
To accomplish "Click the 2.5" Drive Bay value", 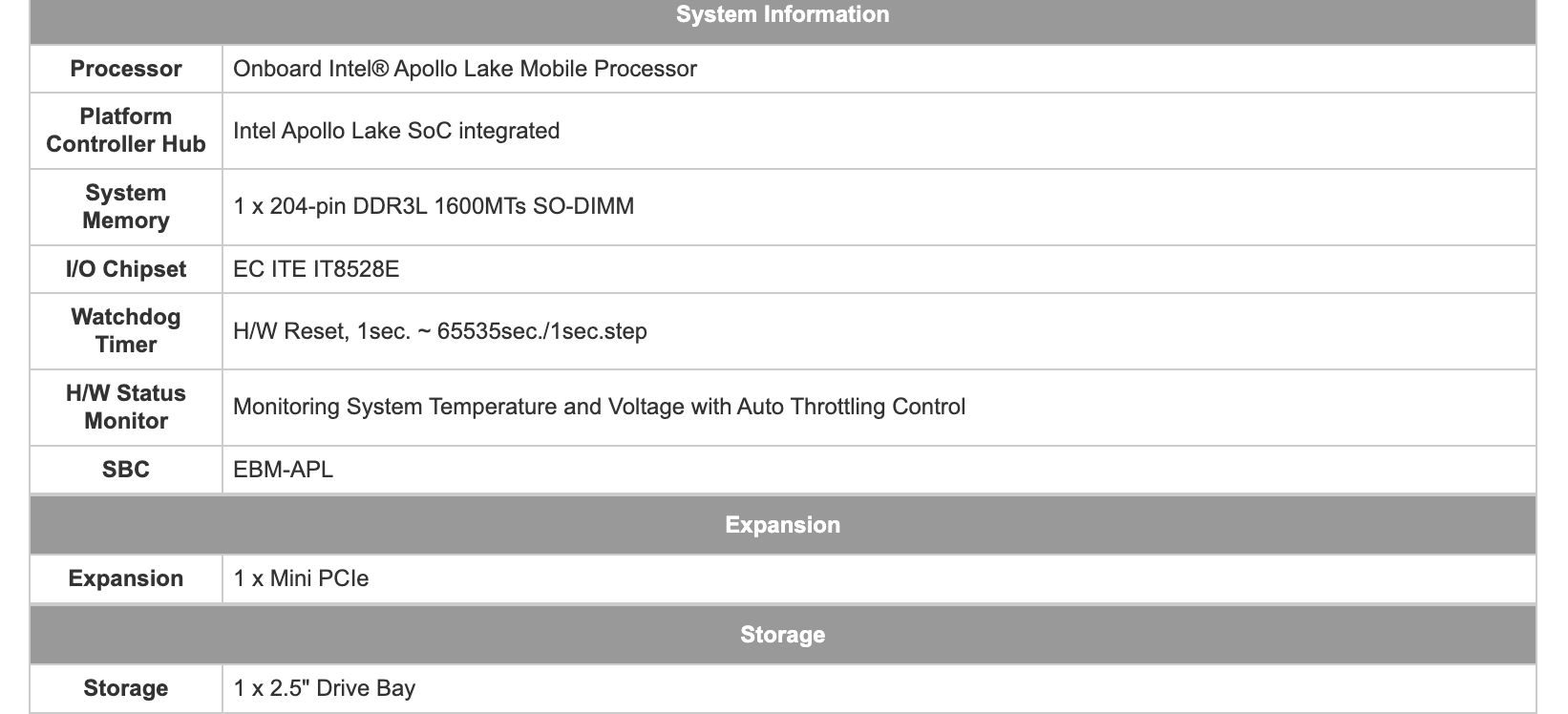I will point(325,688).
